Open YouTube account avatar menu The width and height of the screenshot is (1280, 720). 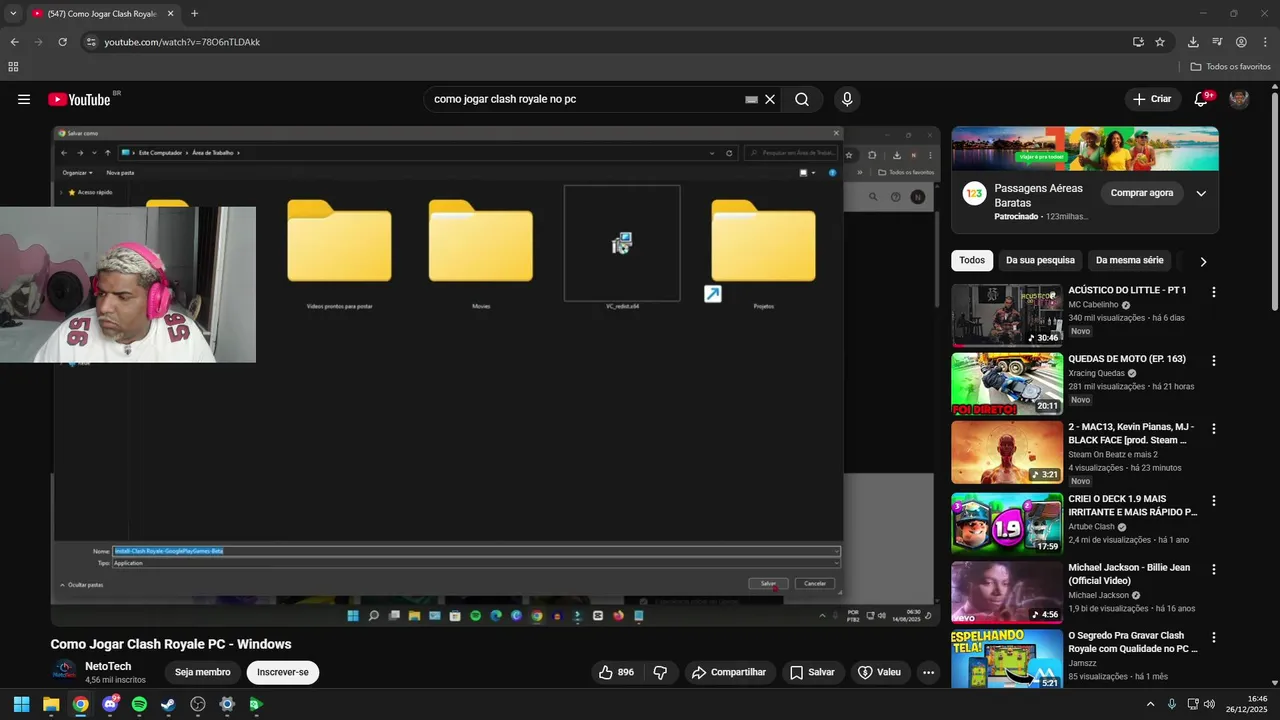tap(1239, 99)
